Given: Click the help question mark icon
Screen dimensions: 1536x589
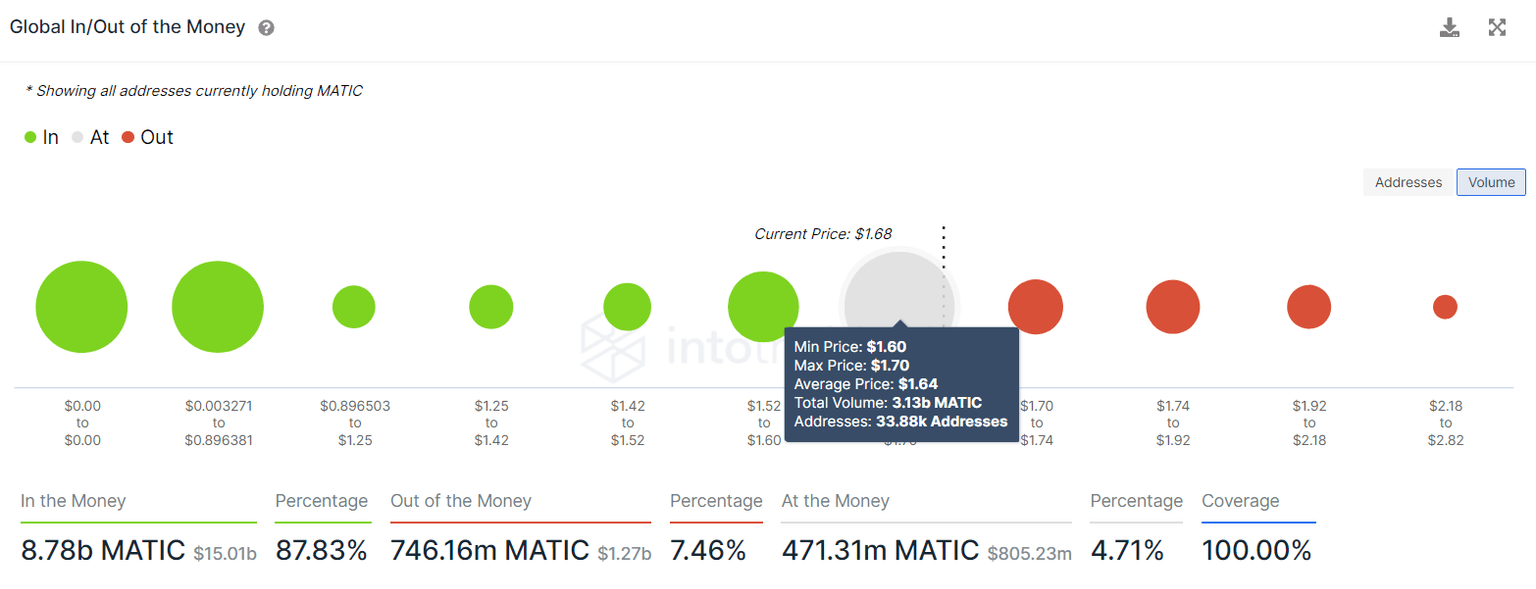Looking at the screenshot, I should 266,28.
